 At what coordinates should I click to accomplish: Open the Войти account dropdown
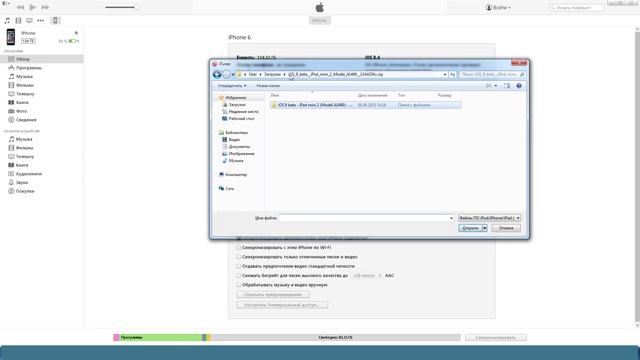(x=498, y=7)
